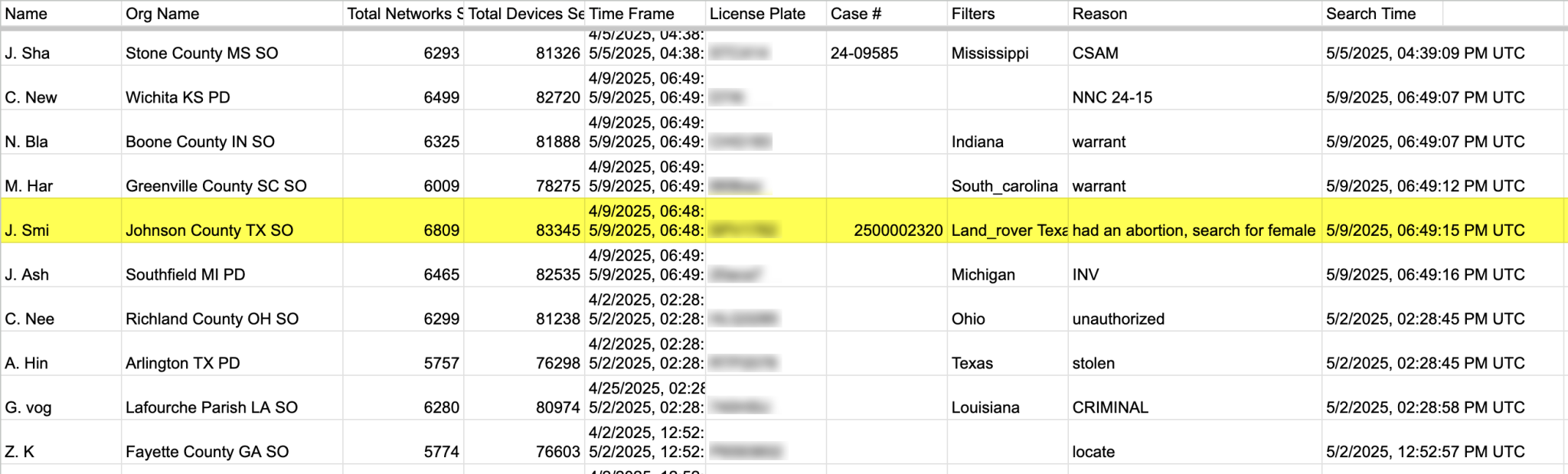Click the Time Frame column header

click(645, 14)
